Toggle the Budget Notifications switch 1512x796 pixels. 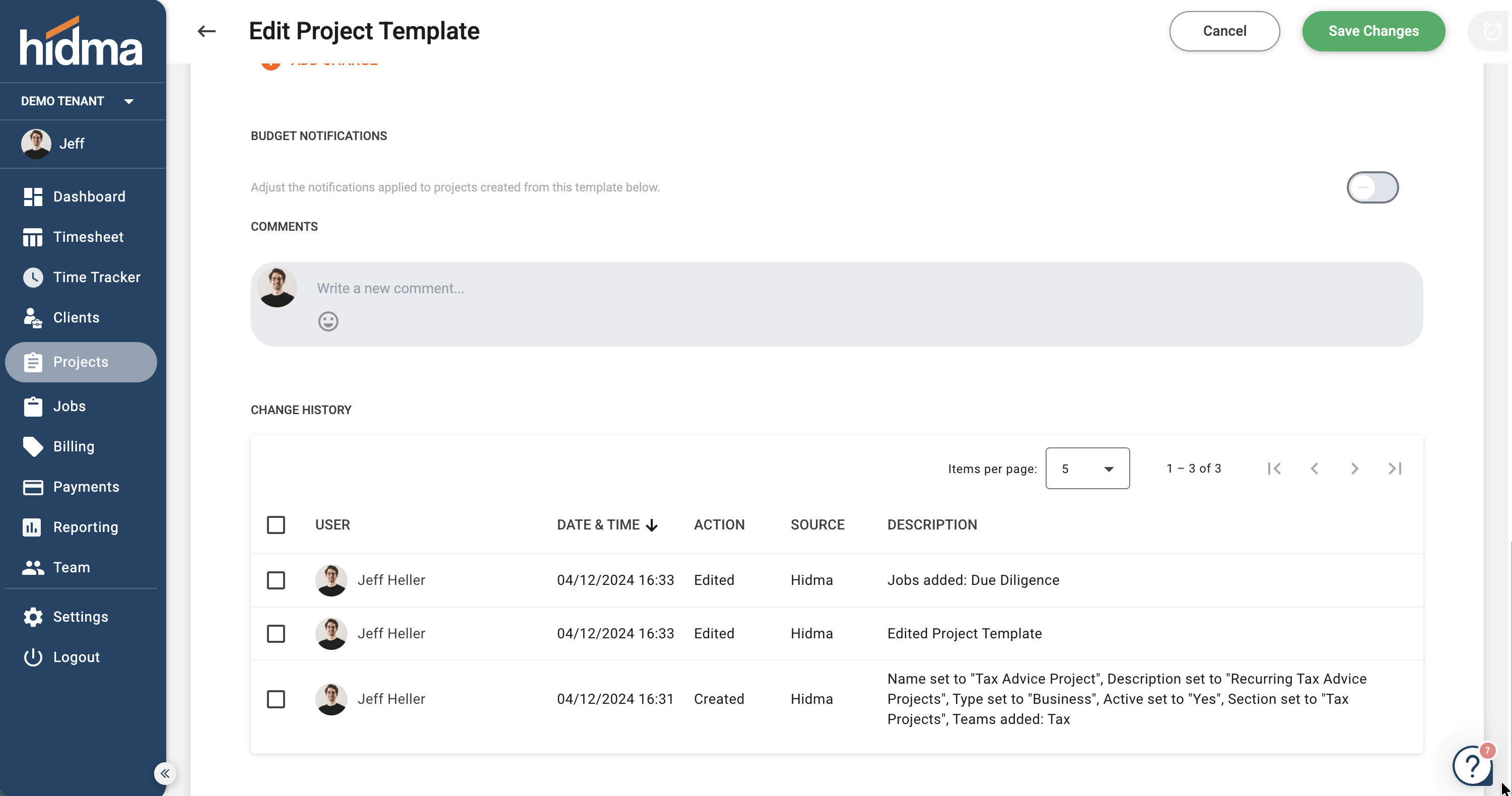(x=1372, y=187)
